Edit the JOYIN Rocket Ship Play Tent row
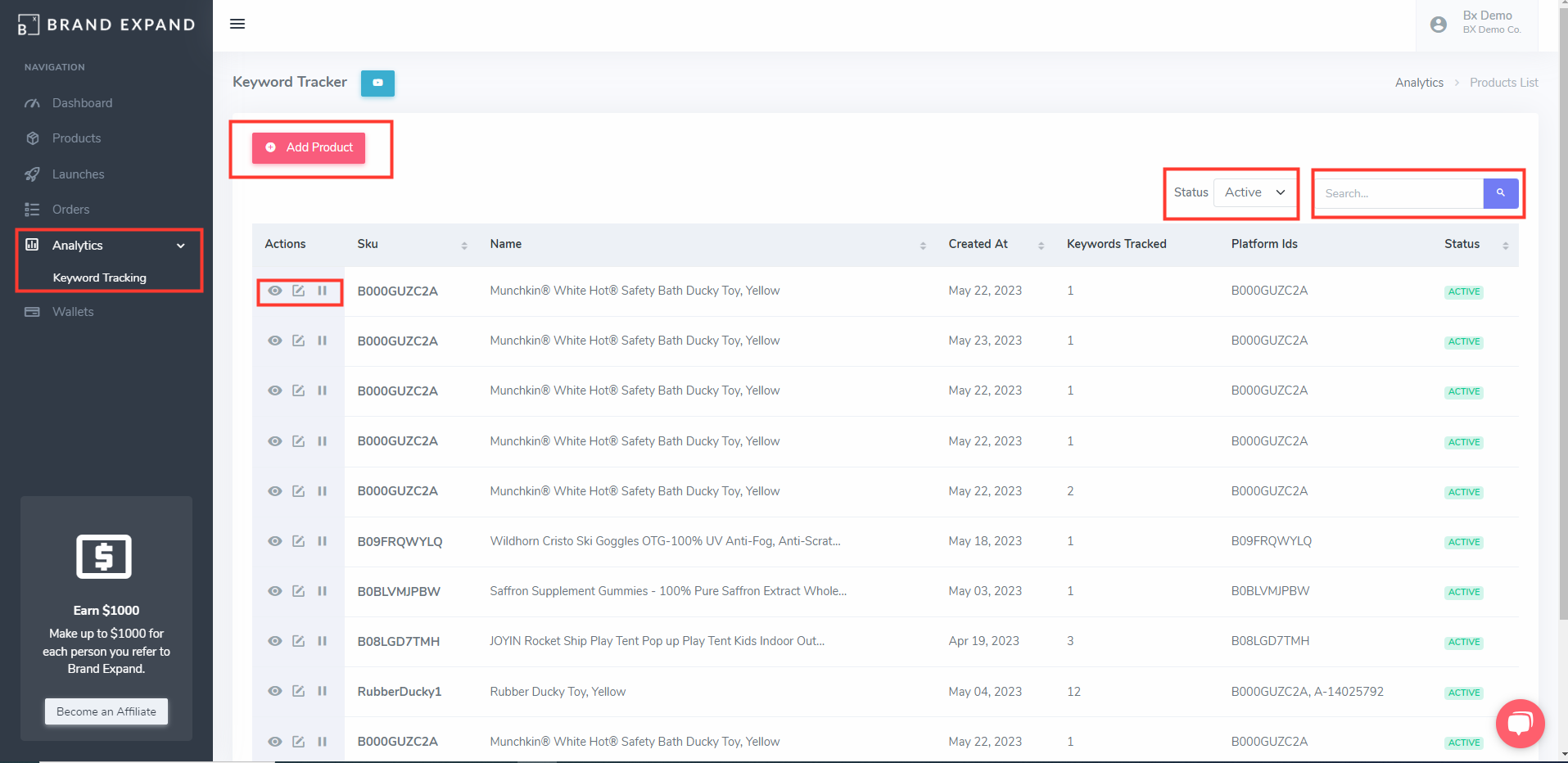The height and width of the screenshot is (763, 1568). [x=299, y=641]
